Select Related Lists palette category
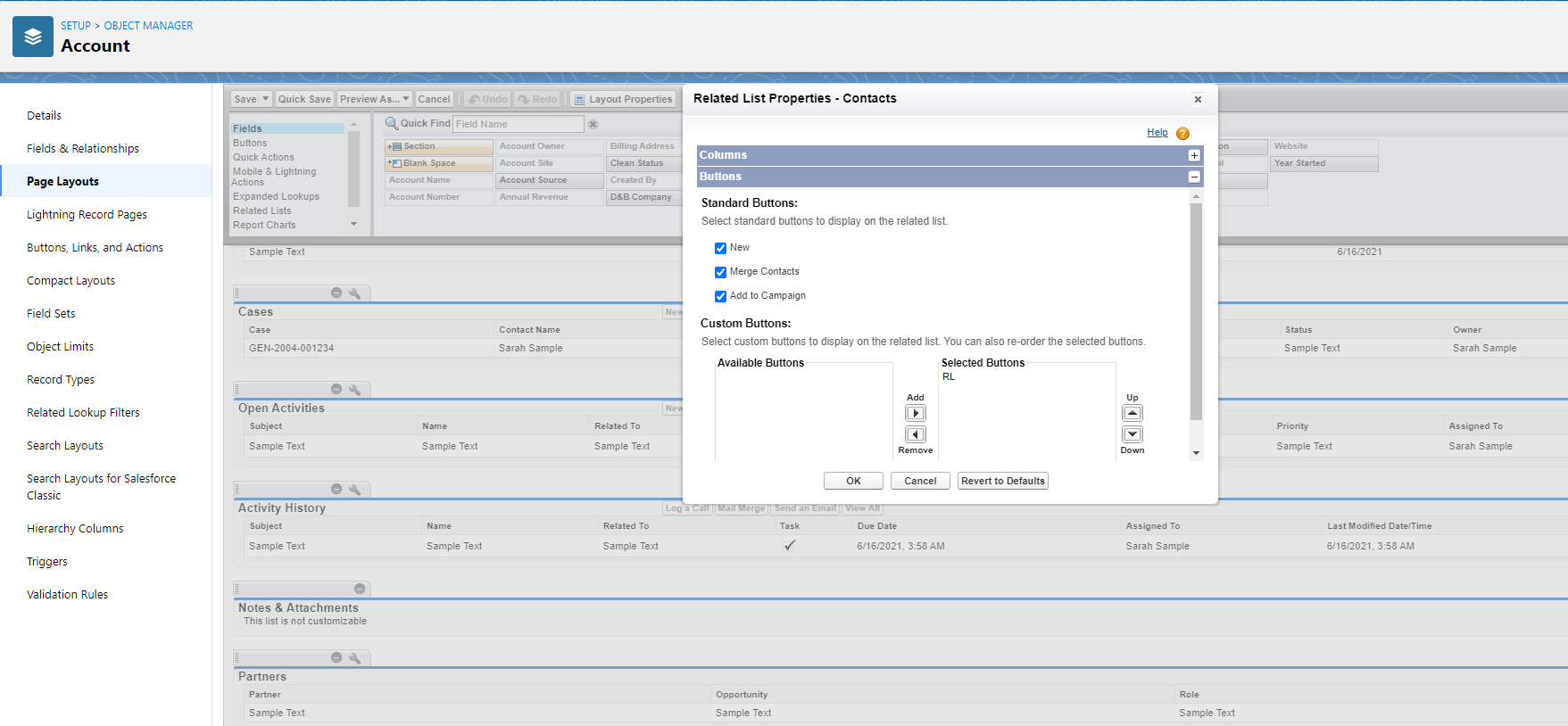1568x726 pixels. click(262, 210)
